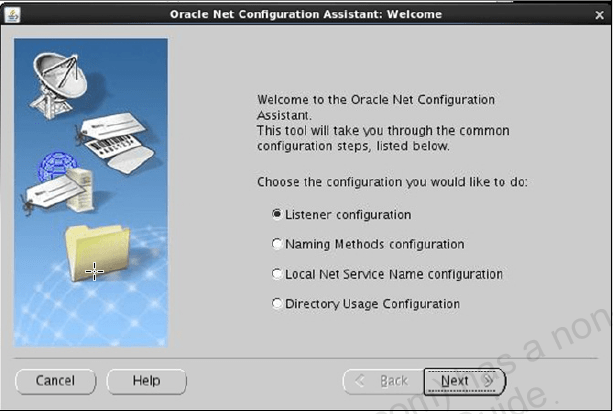Choose Local Net Service Name configuration option
The image size is (613, 414).
coord(277,274)
